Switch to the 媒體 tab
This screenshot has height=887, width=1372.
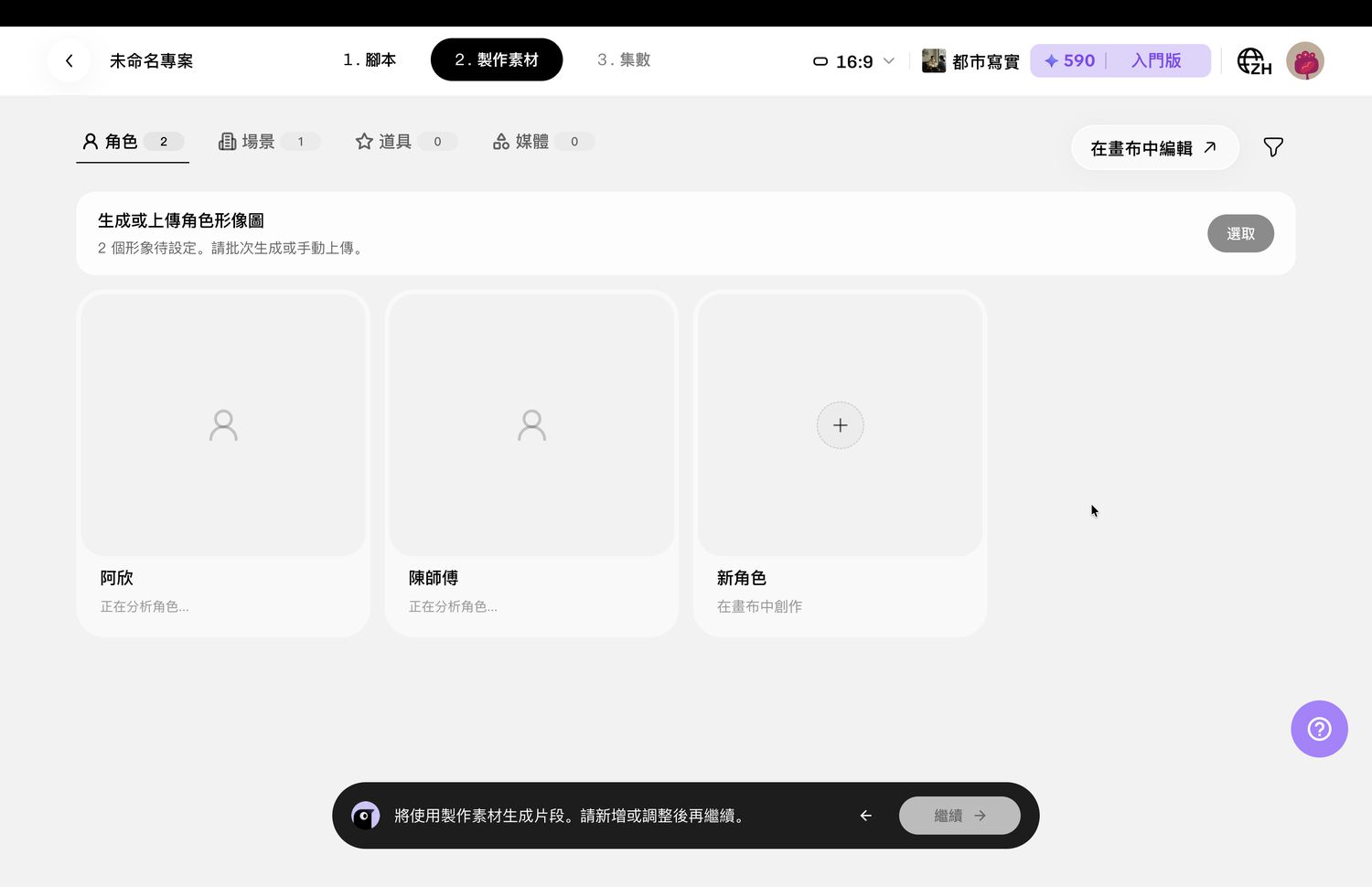click(x=543, y=142)
